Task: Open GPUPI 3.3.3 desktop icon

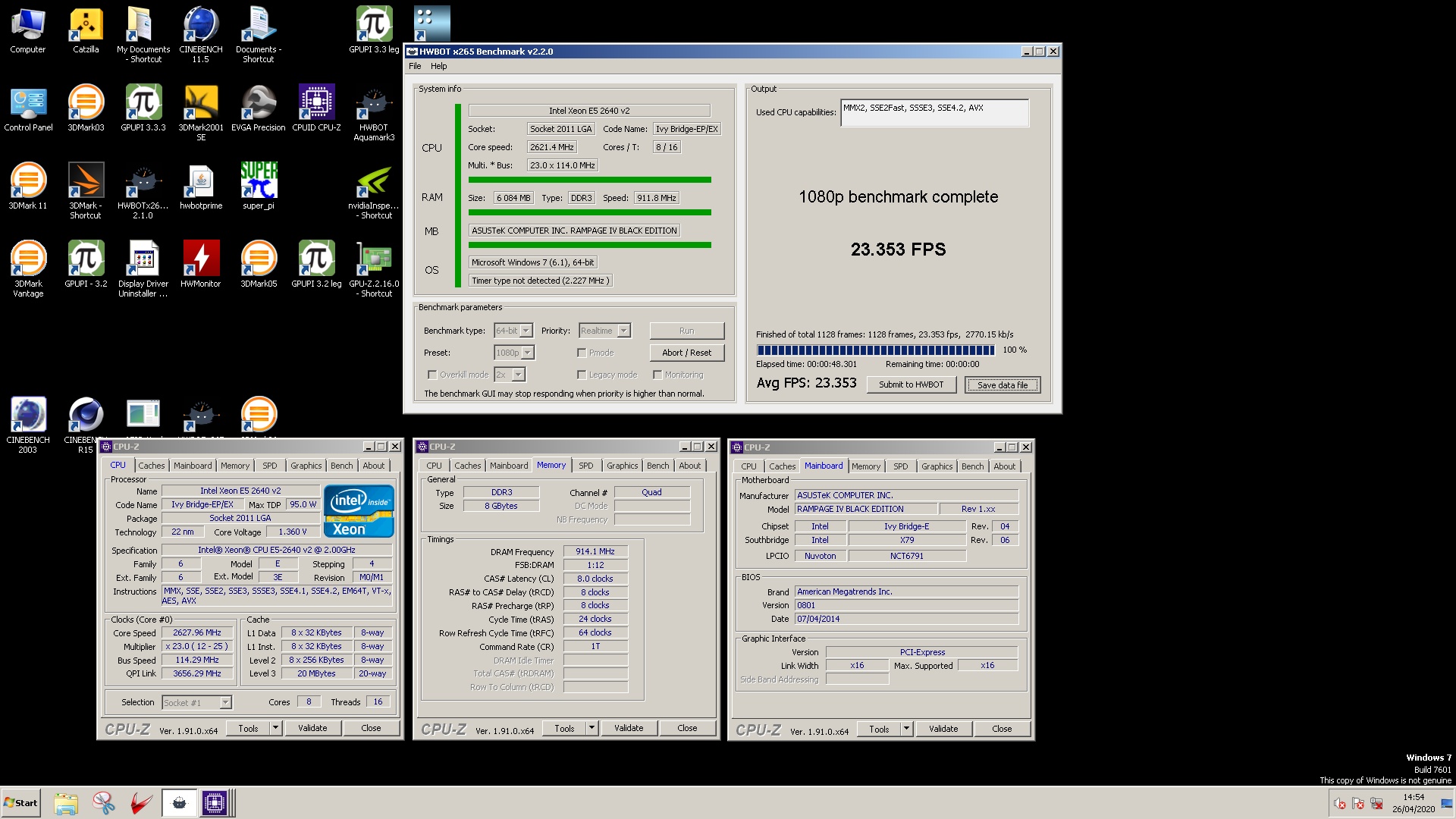Action: pyautogui.click(x=143, y=108)
